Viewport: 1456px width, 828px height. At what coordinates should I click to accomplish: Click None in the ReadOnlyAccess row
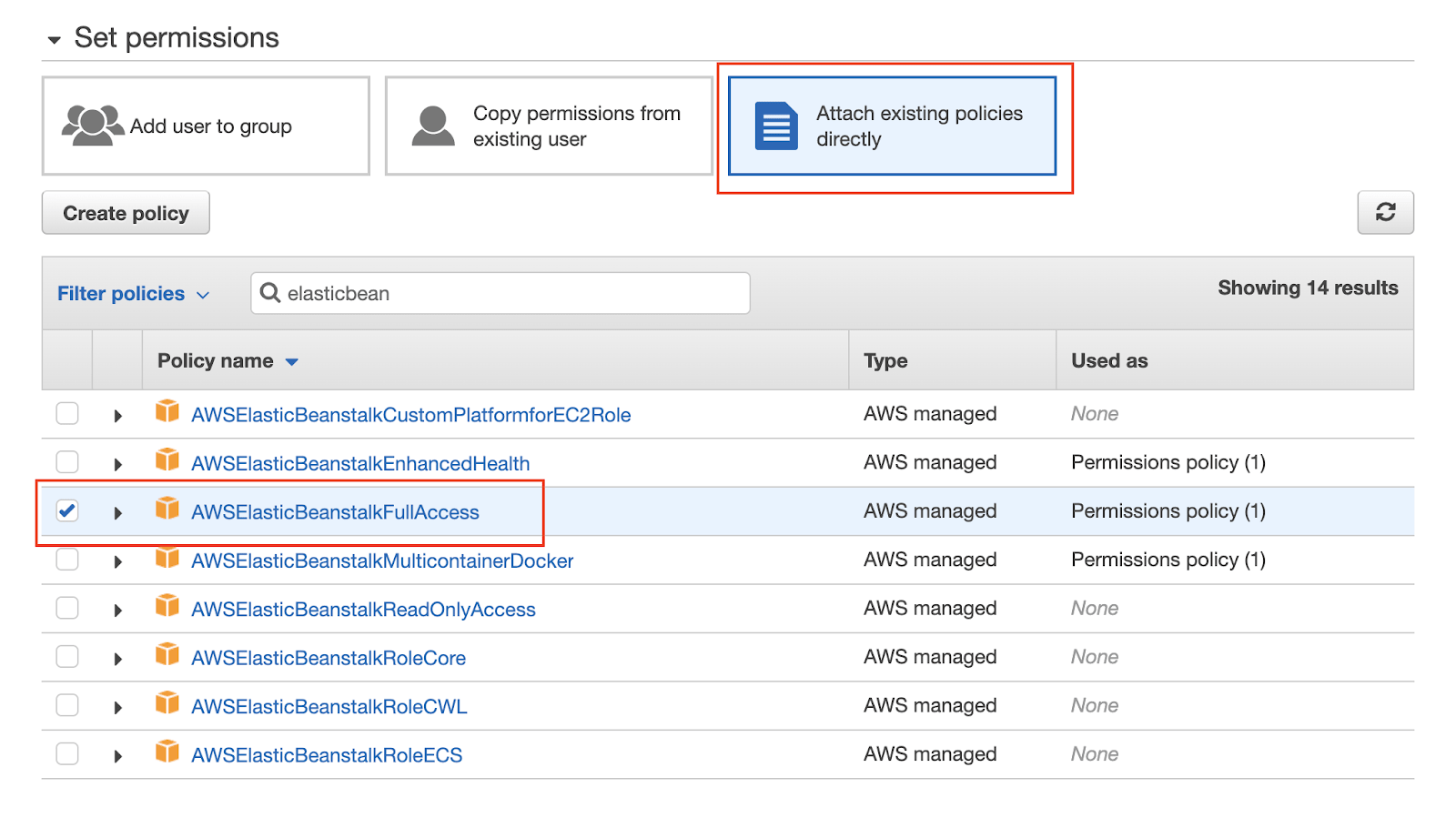tap(1095, 608)
